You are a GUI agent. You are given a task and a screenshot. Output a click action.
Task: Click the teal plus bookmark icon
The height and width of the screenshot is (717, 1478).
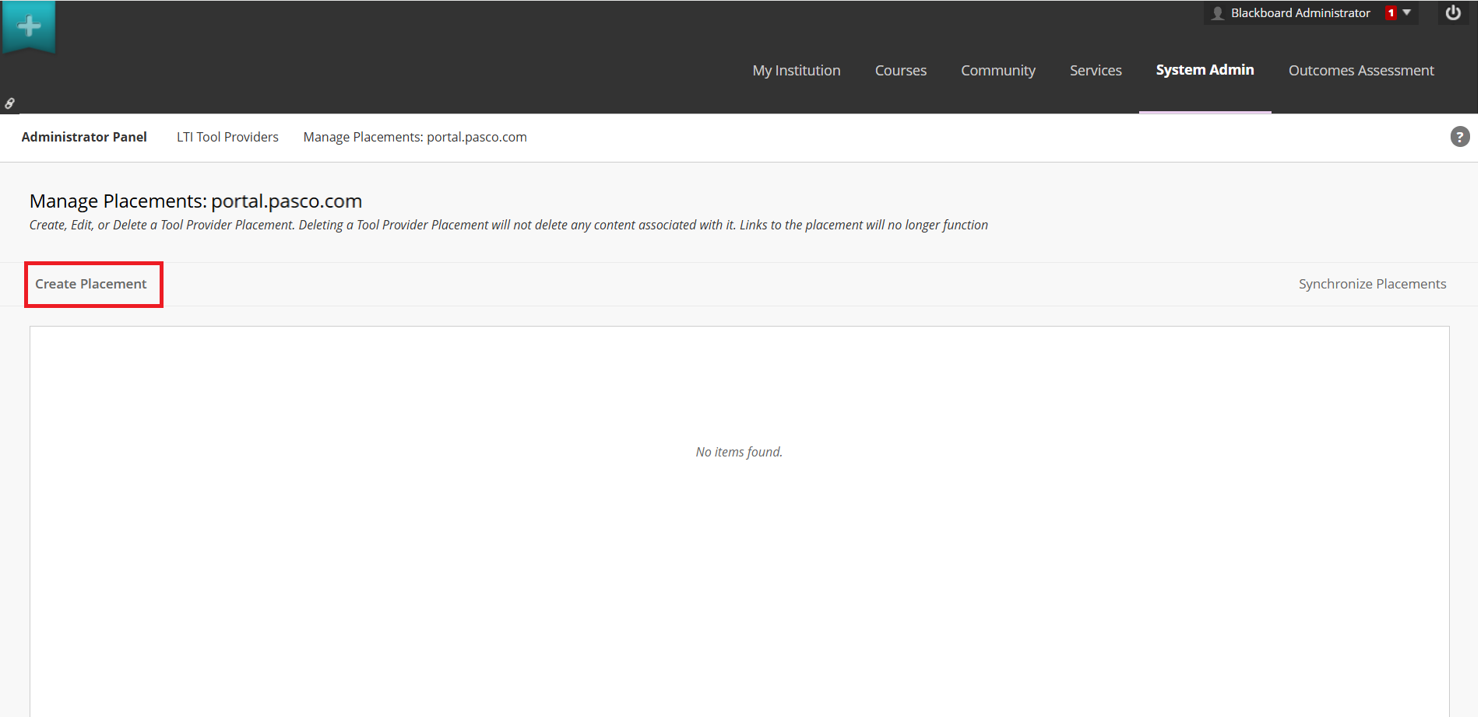pos(29,26)
